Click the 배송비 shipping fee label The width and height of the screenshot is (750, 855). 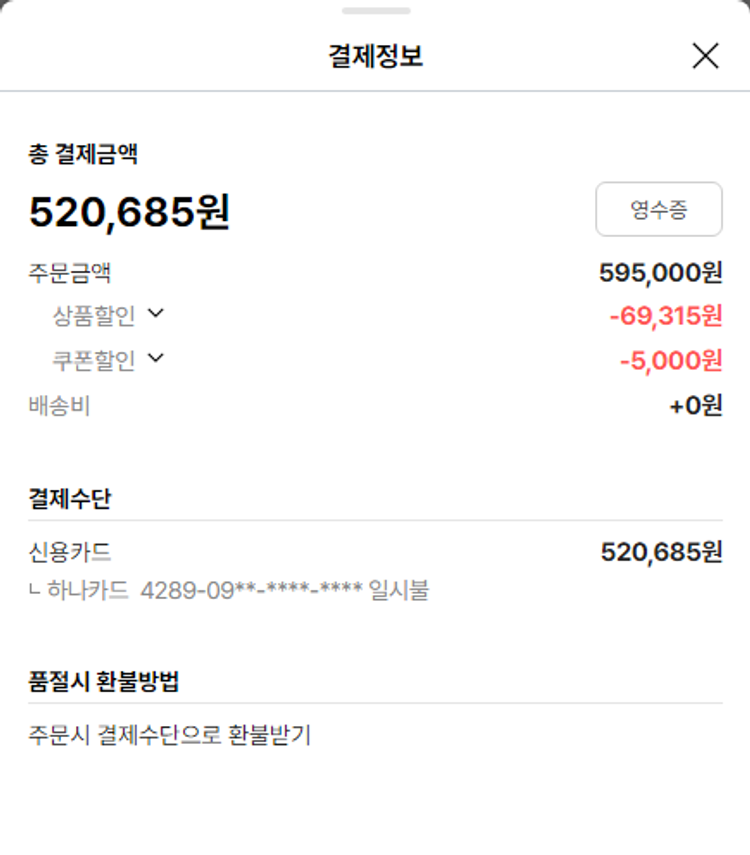[x=59, y=406]
